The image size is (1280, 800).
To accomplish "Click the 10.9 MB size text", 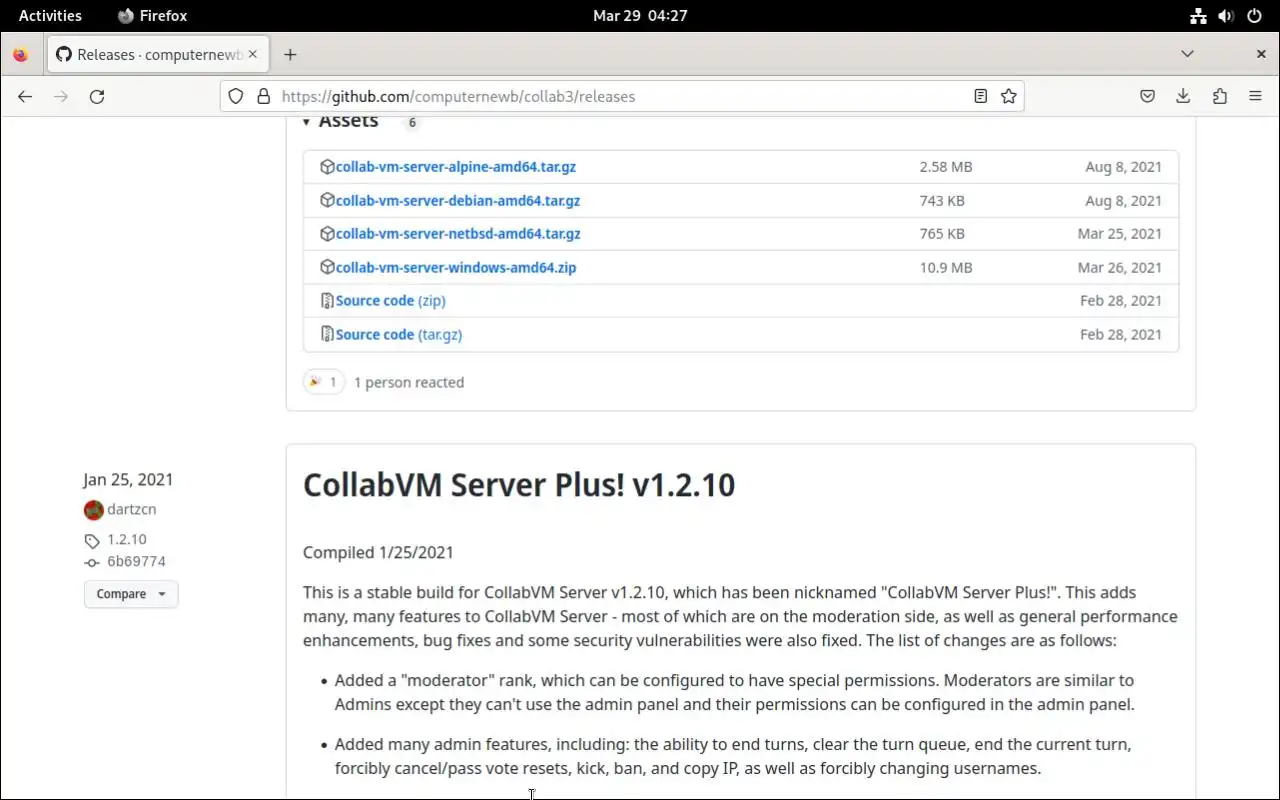I will pyautogui.click(x=946, y=267).
